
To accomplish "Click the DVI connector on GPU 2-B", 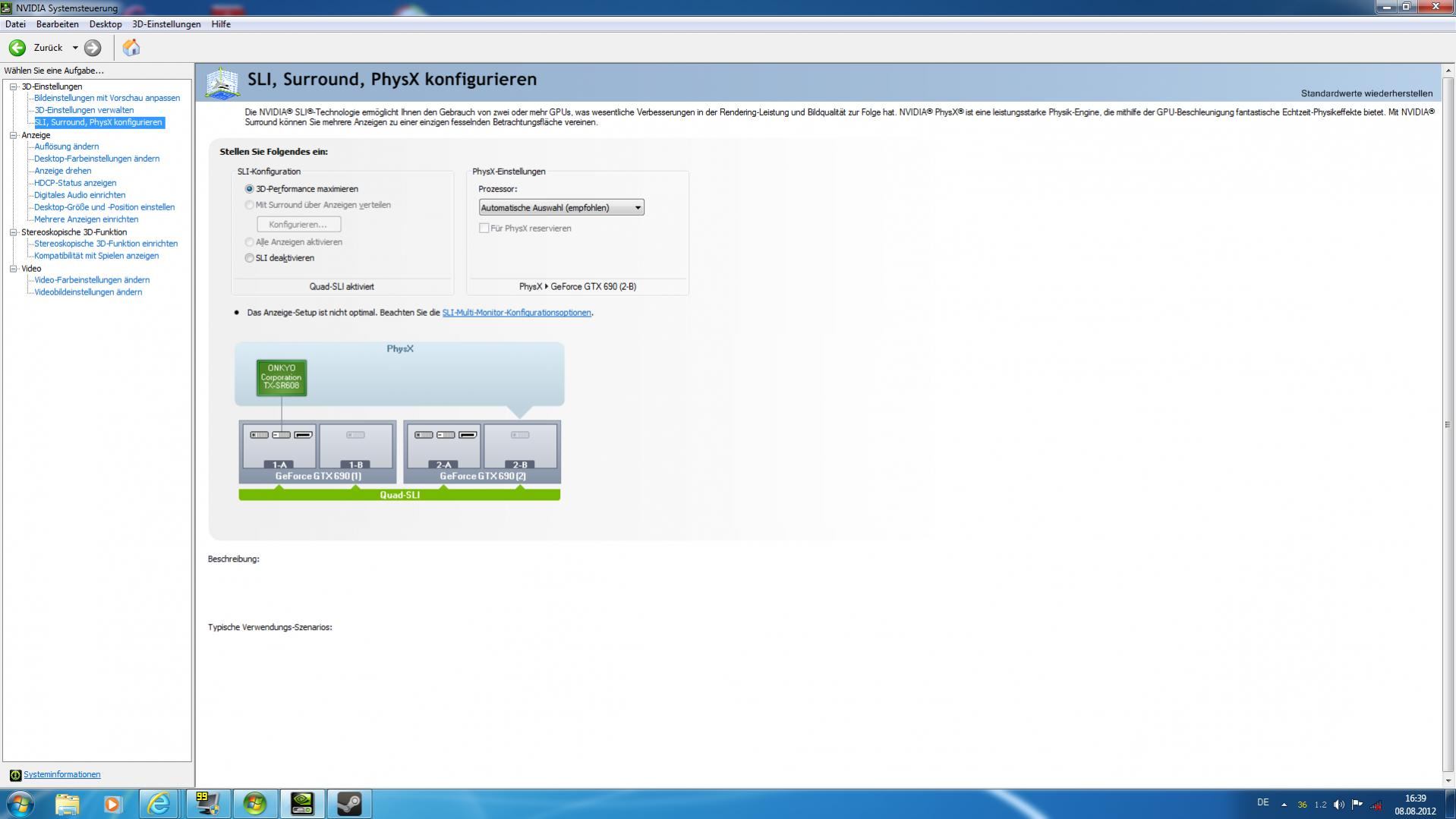I will pyautogui.click(x=520, y=435).
